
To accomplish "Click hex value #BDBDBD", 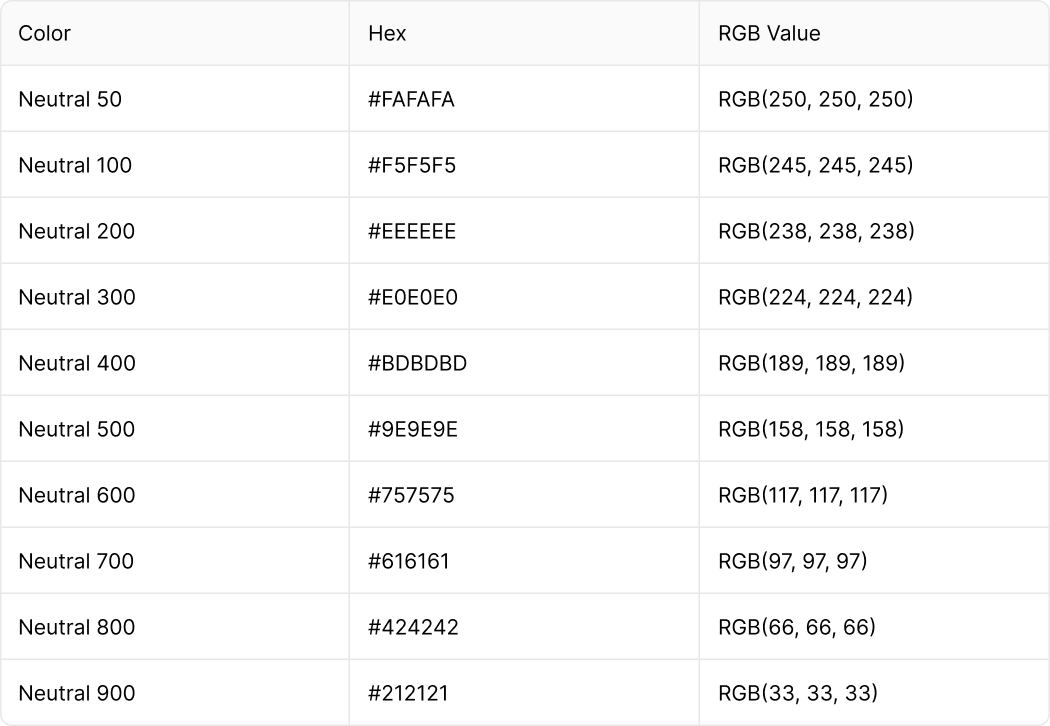I will [x=417, y=363].
